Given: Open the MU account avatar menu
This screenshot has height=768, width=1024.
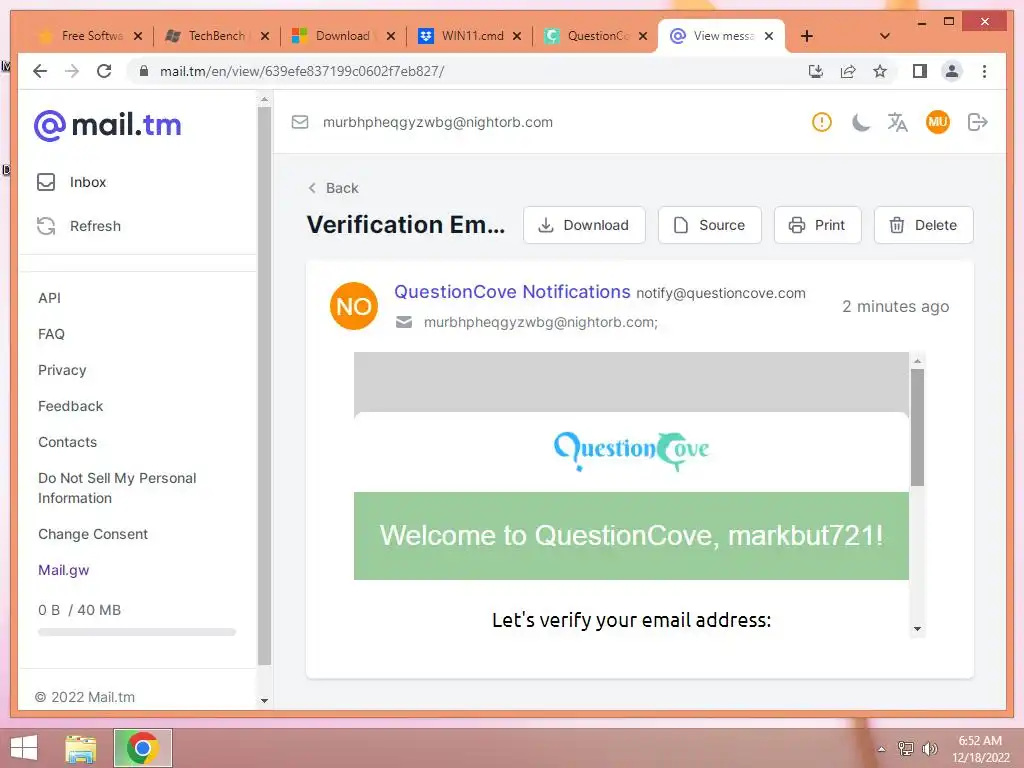Looking at the screenshot, I should coord(938,122).
